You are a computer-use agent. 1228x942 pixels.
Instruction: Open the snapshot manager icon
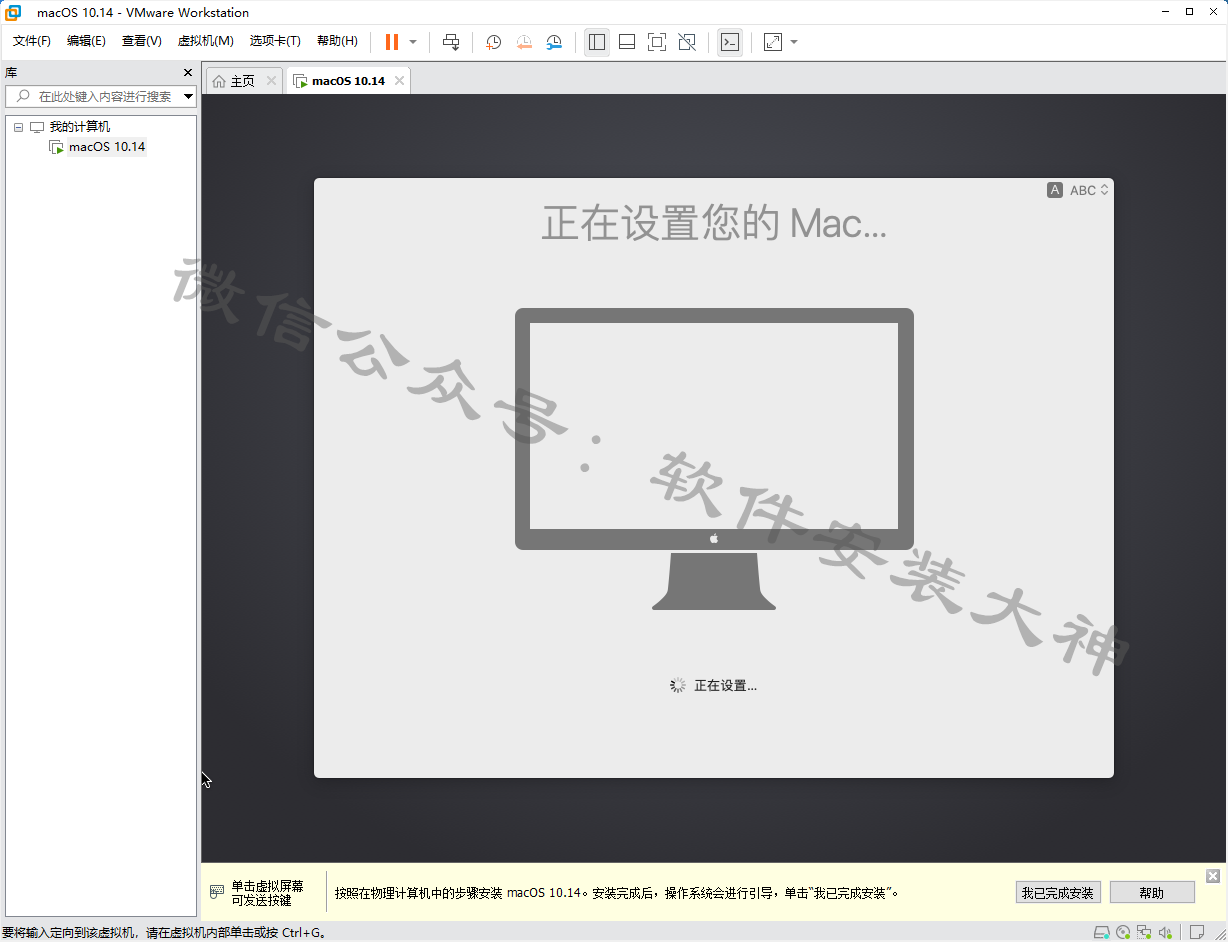tap(554, 42)
